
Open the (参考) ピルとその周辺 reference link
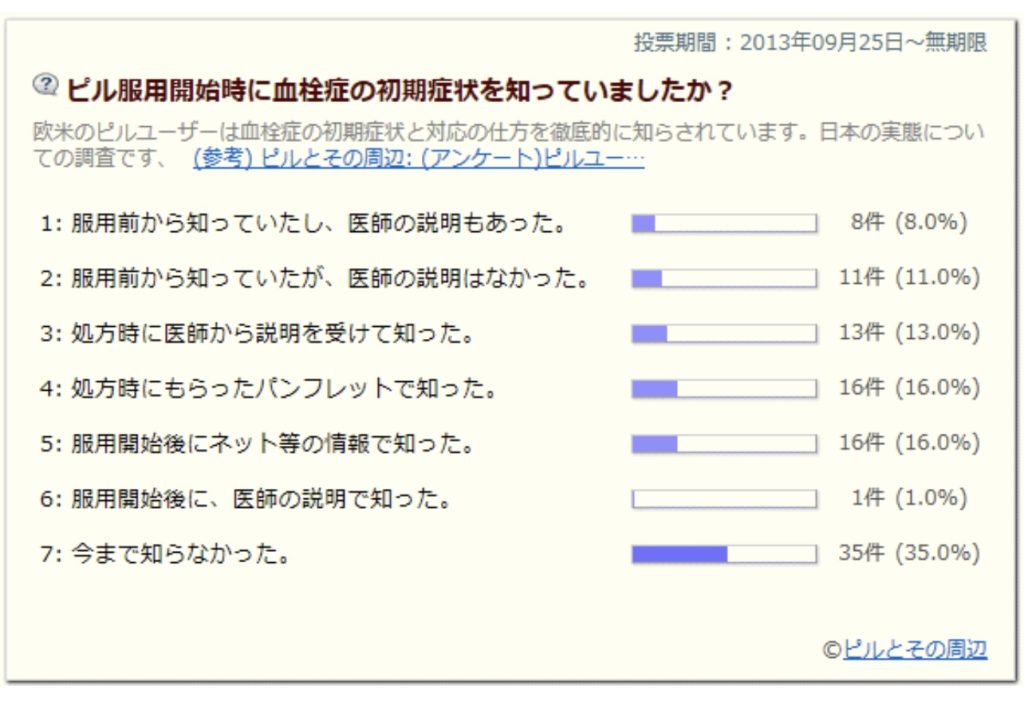coord(418,159)
